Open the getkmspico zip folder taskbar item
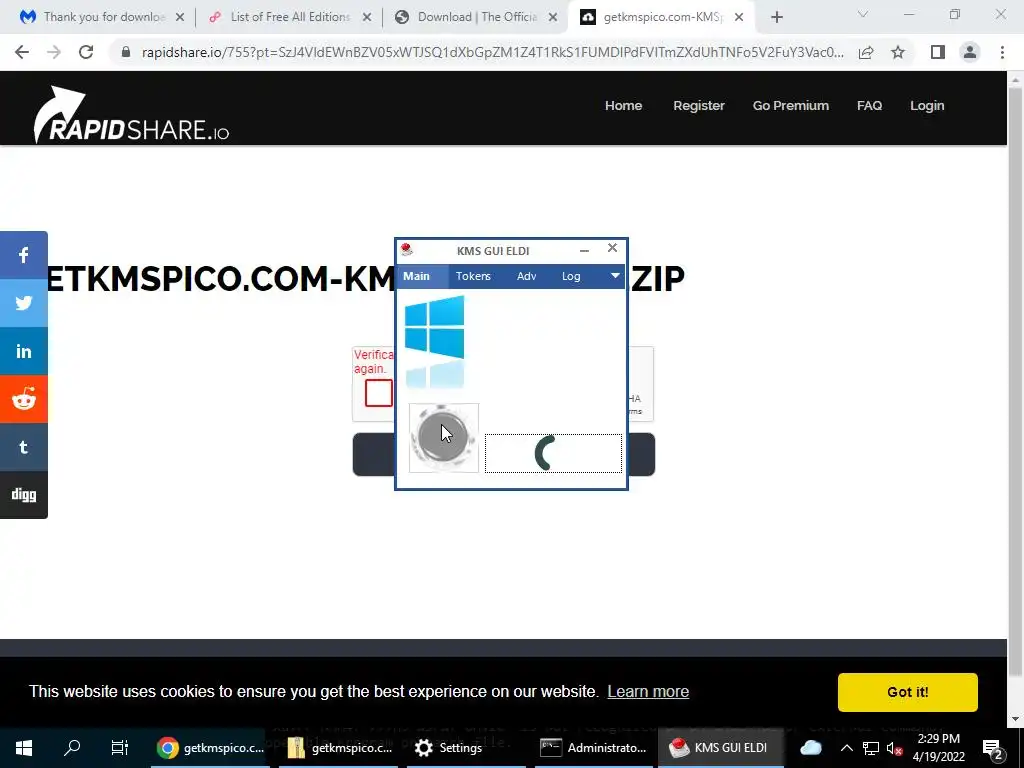 click(x=339, y=748)
